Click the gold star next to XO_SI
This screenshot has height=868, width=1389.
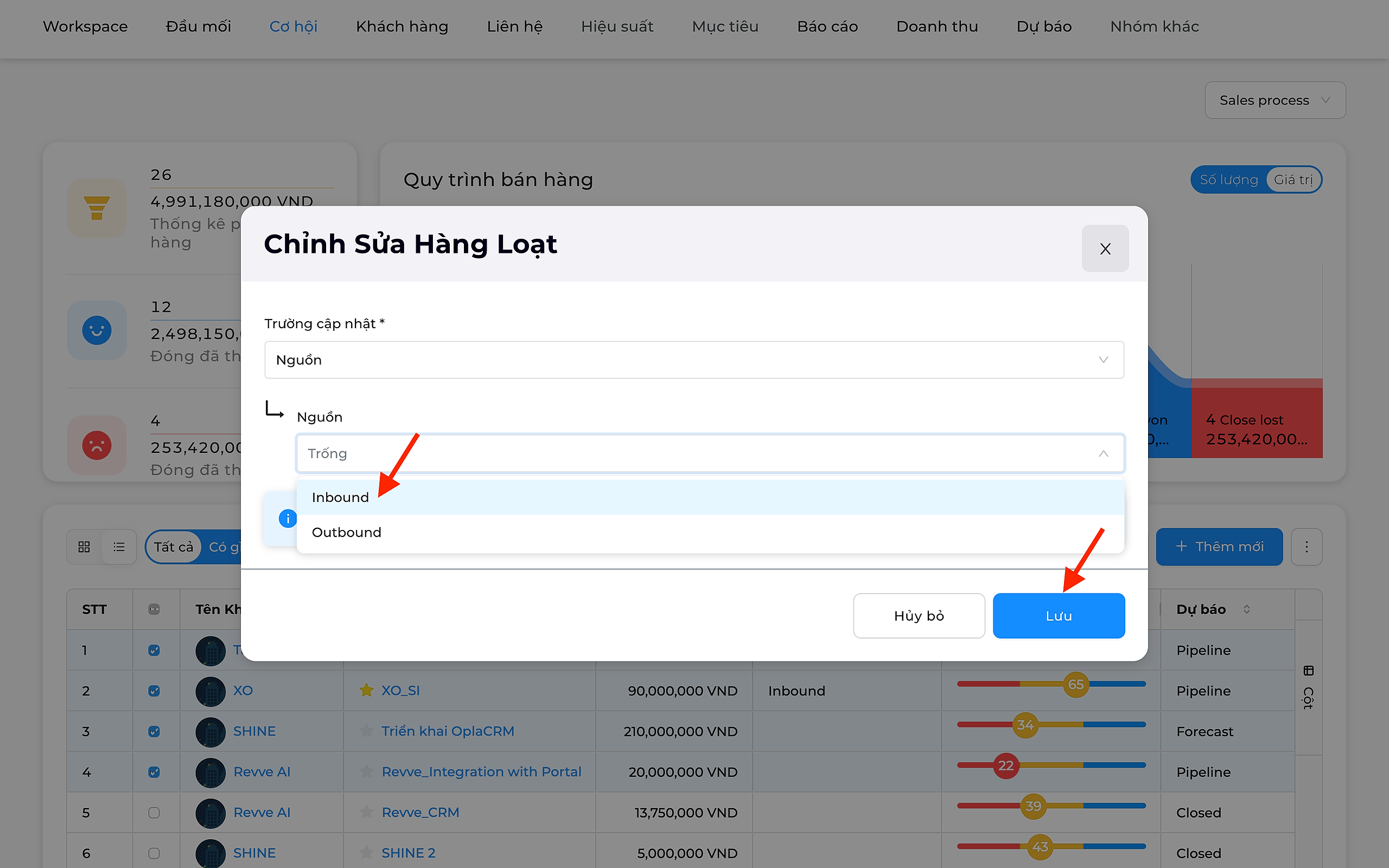[x=366, y=691]
